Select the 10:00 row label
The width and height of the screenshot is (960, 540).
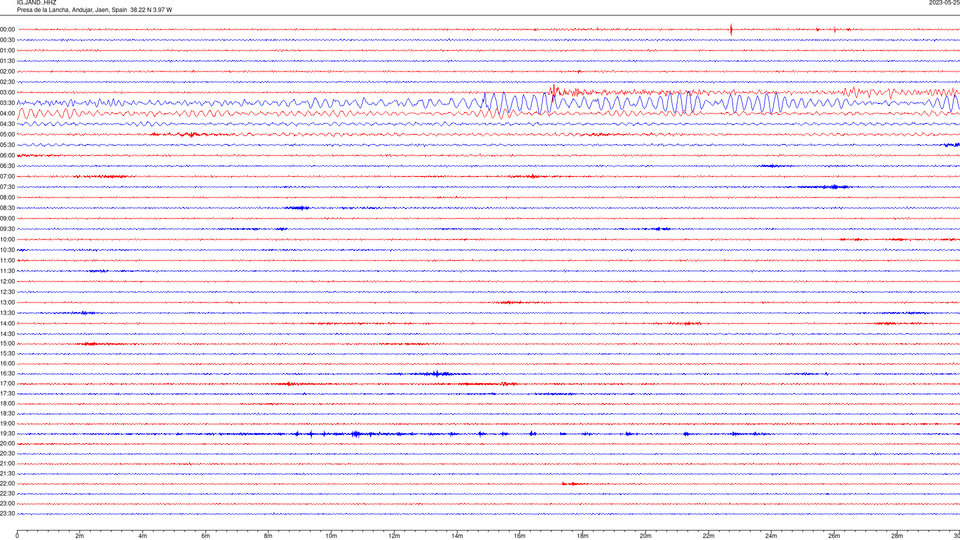(x=7, y=239)
